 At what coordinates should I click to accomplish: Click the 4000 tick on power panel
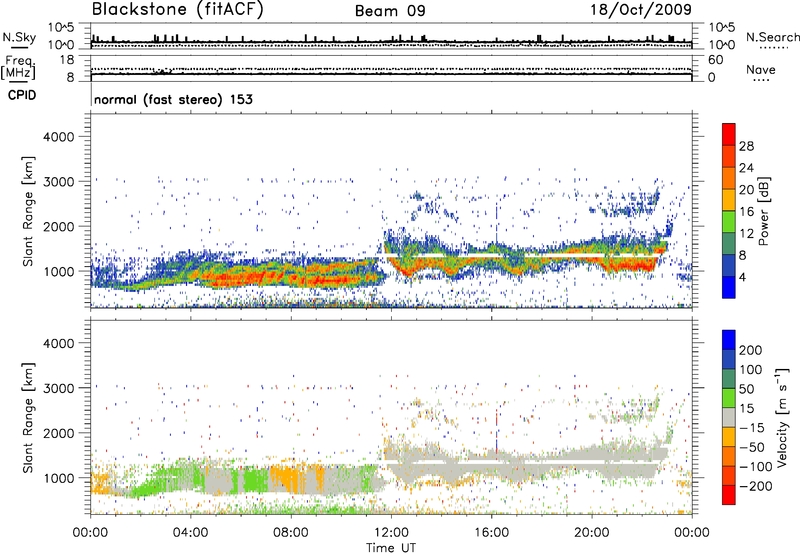pos(58,137)
